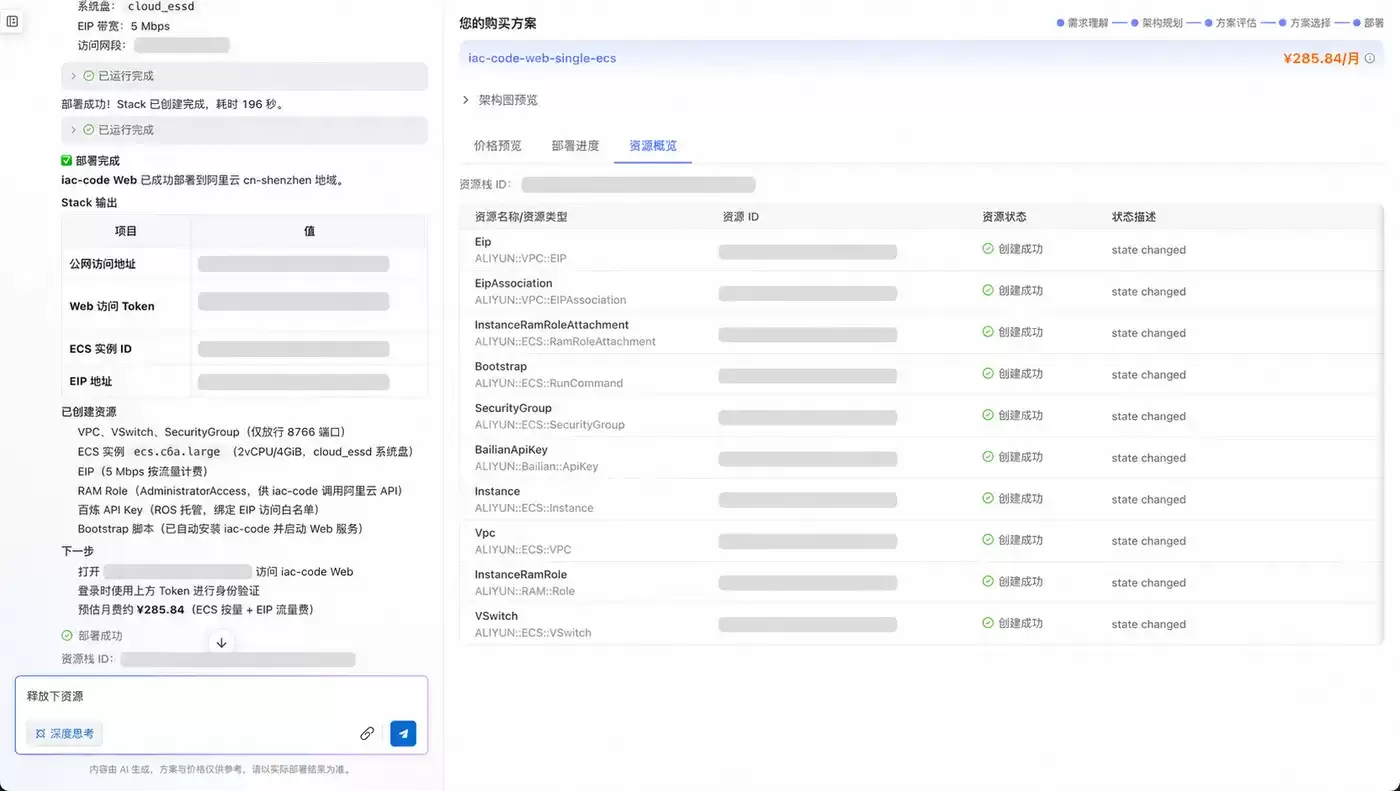The height and width of the screenshot is (791, 1400).
Task: Click the success check icon in SecurityGroup row
Action: pos(988,415)
